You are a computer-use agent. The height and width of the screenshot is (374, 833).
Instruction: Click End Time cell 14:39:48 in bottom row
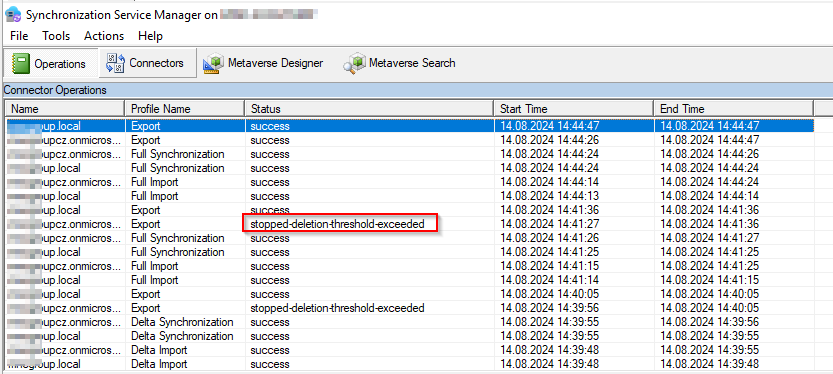[x=710, y=364]
